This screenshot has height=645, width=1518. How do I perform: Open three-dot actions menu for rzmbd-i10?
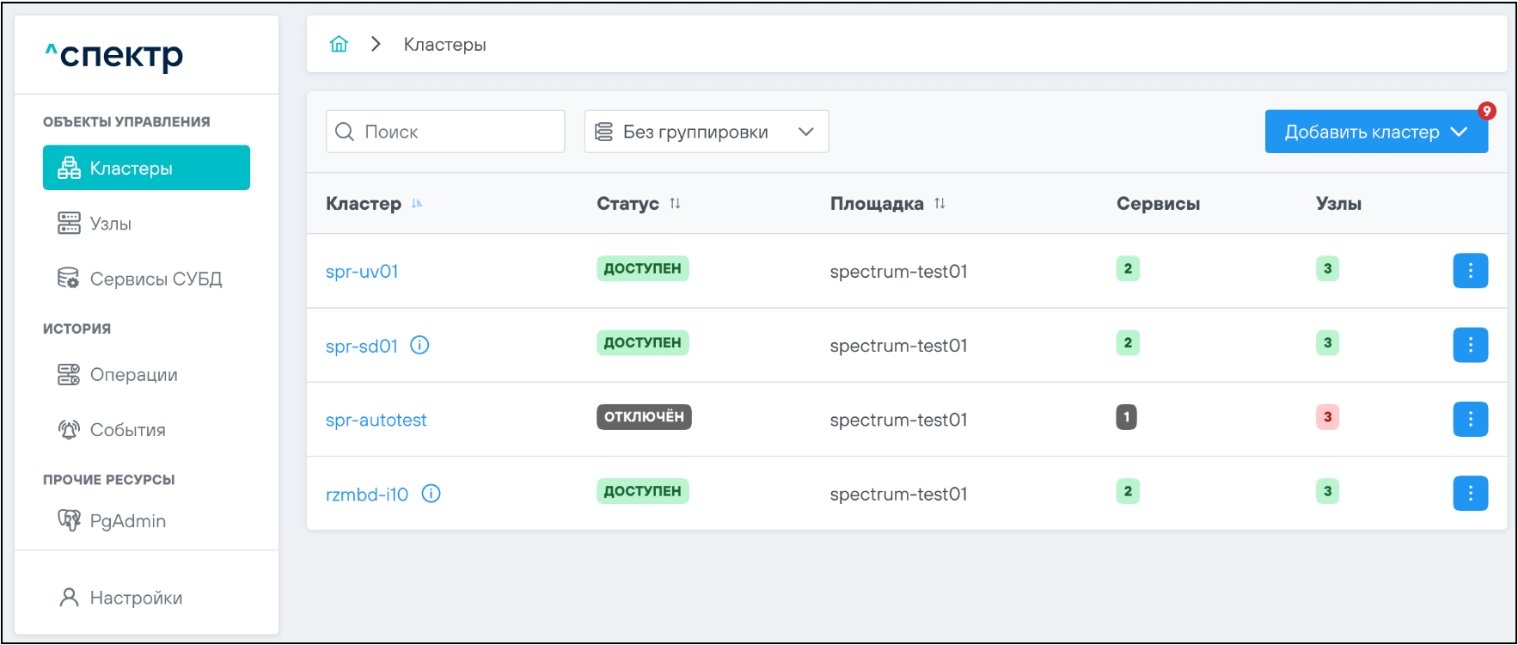click(x=1470, y=493)
